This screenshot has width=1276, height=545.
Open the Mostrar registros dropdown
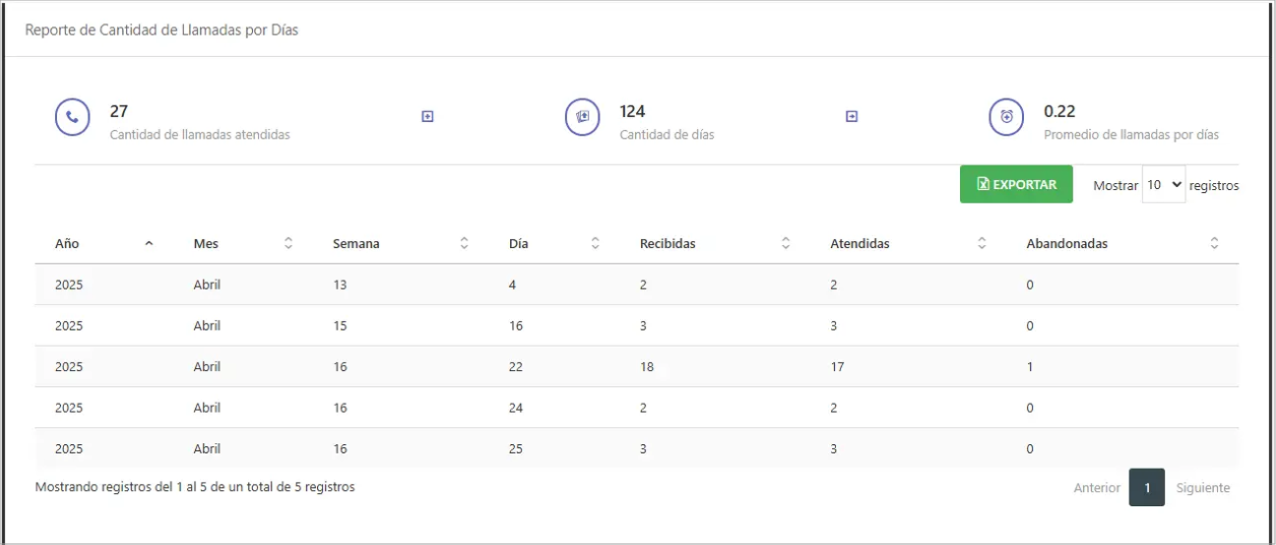tap(1163, 185)
